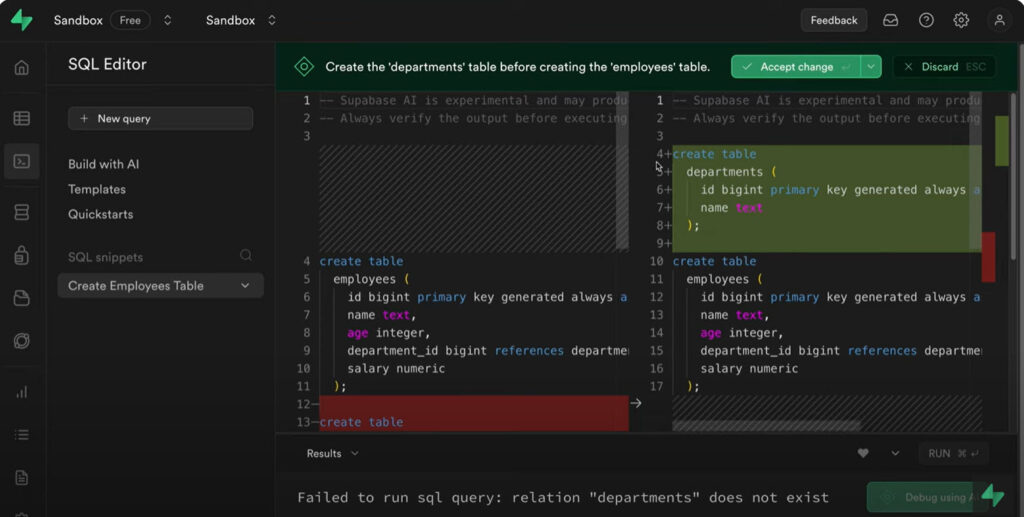
Task: Select Templates in the SQL Editor menu
Action: click(x=97, y=189)
